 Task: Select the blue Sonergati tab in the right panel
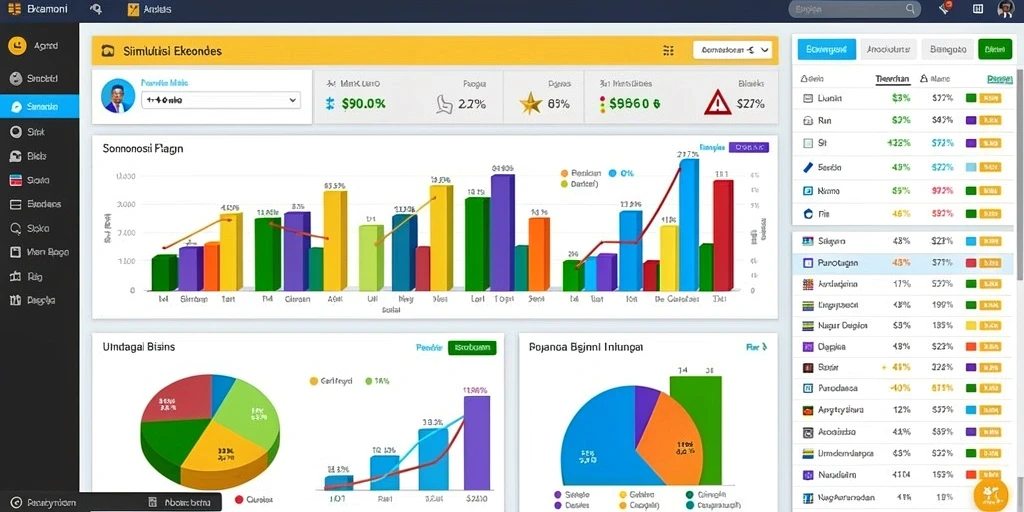coord(826,49)
